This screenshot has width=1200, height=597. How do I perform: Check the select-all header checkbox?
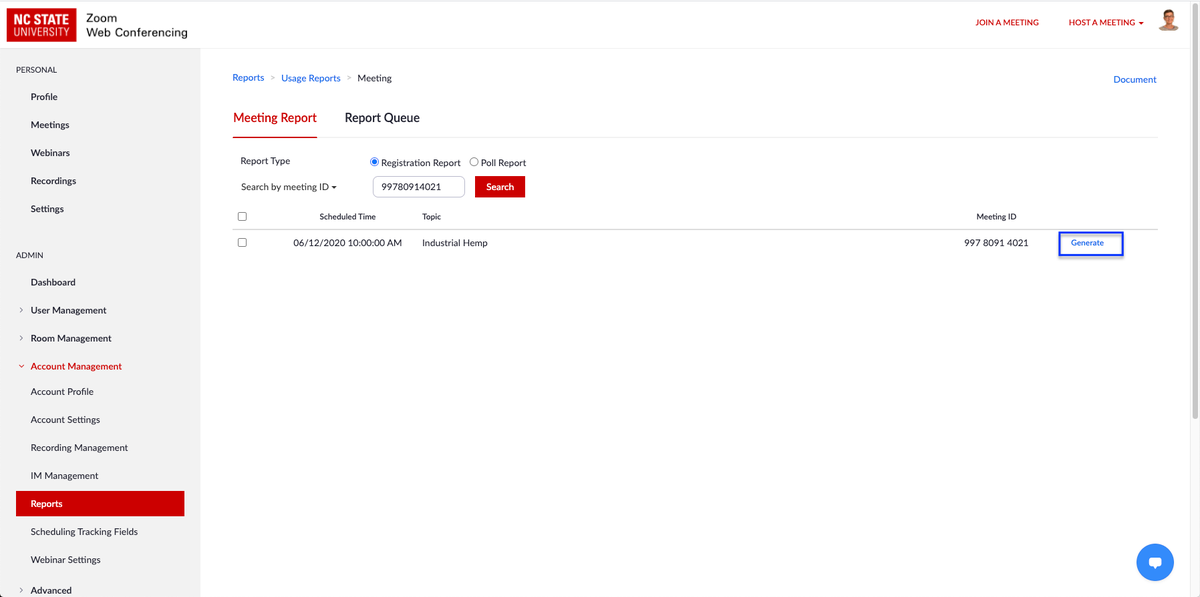point(241,215)
